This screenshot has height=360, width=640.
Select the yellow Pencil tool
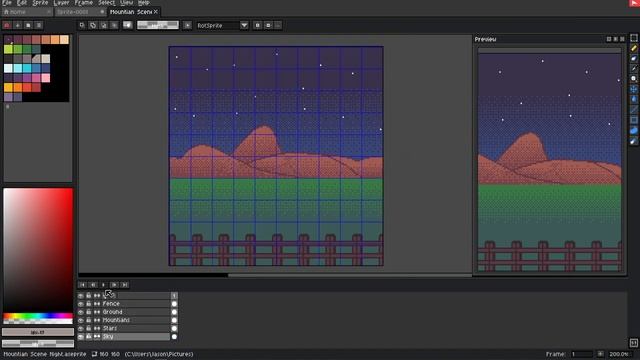633,48
